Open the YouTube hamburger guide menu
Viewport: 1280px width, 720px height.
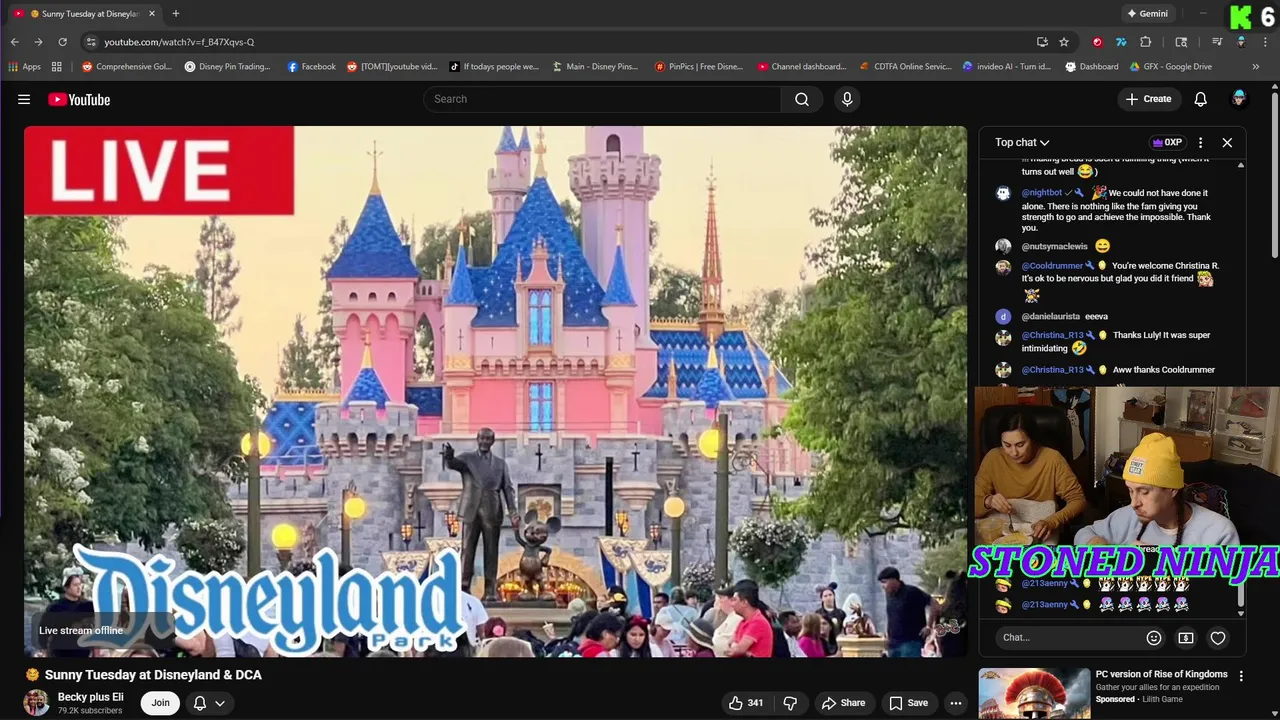pyautogui.click(x=24, y=99)
